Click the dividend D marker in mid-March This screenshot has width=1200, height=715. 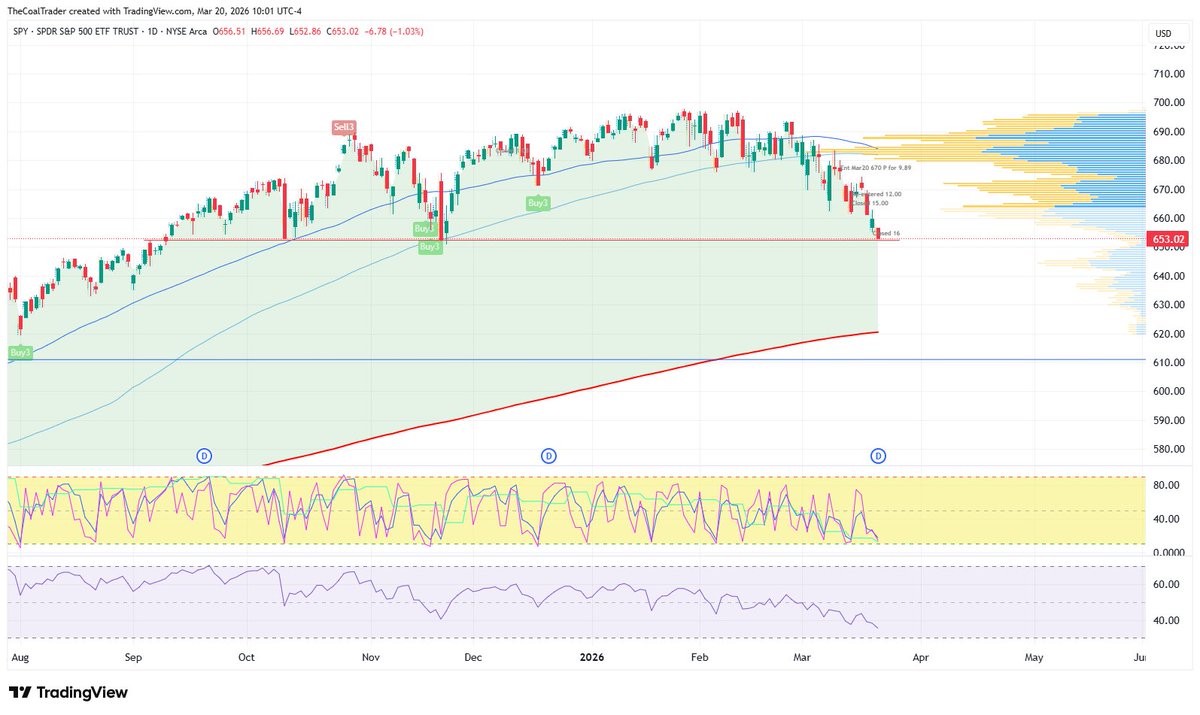point(878,456)
